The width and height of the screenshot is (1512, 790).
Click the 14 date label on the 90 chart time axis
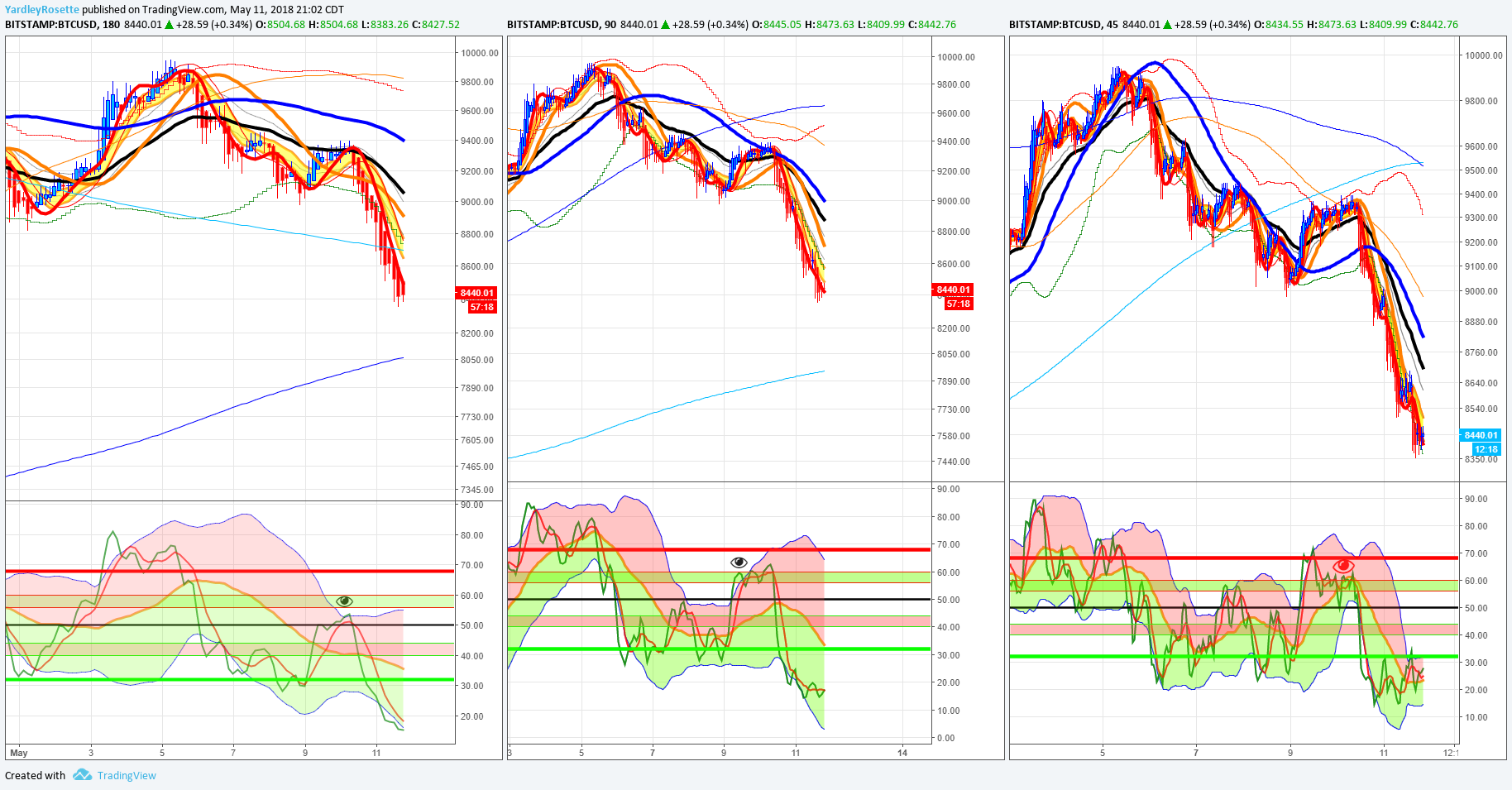(x=902, y=753)
